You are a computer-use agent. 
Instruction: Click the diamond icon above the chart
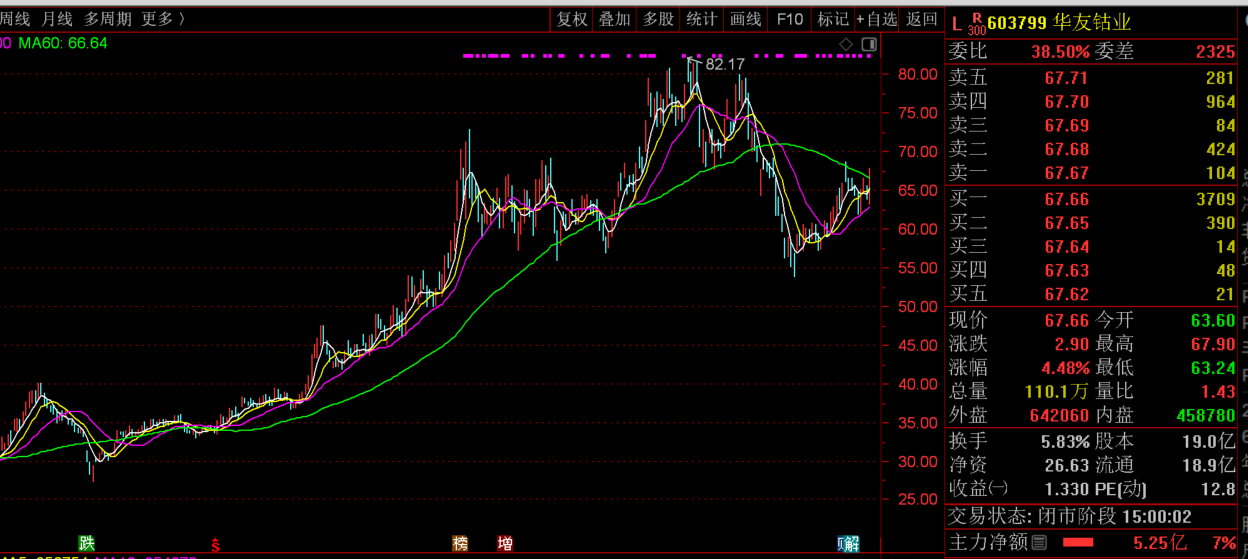click(846, 44)
